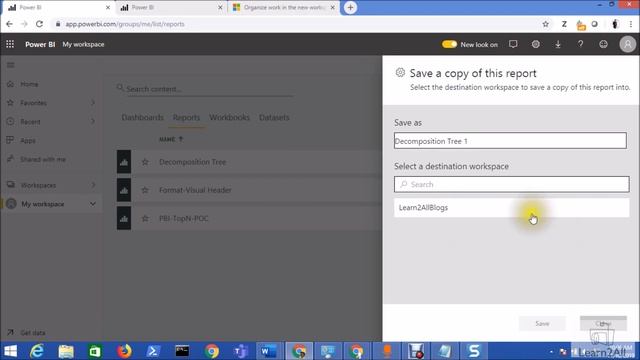
Task: Open PowerShell from the taskbar
Action: coord(153,351)
